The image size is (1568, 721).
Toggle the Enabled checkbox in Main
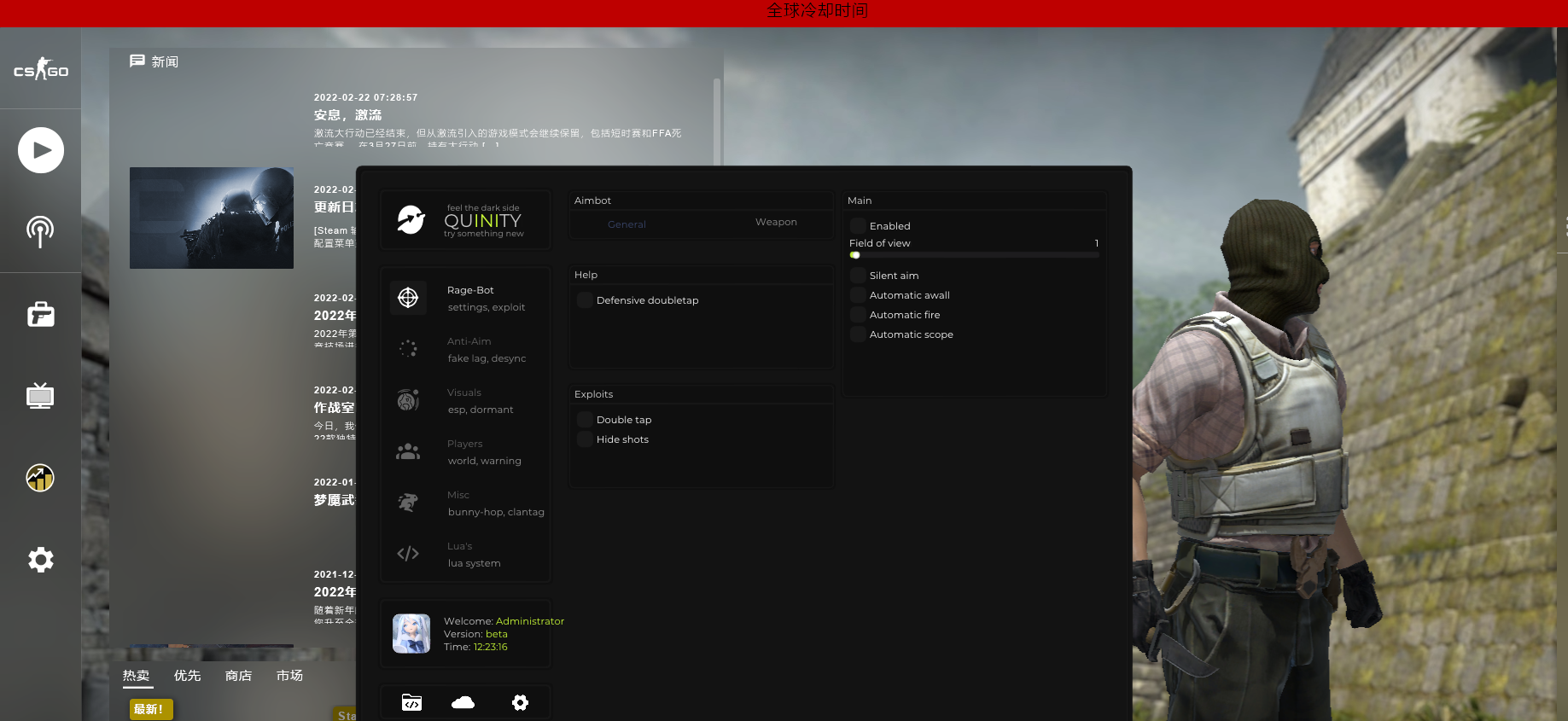(x=858, y=226)
